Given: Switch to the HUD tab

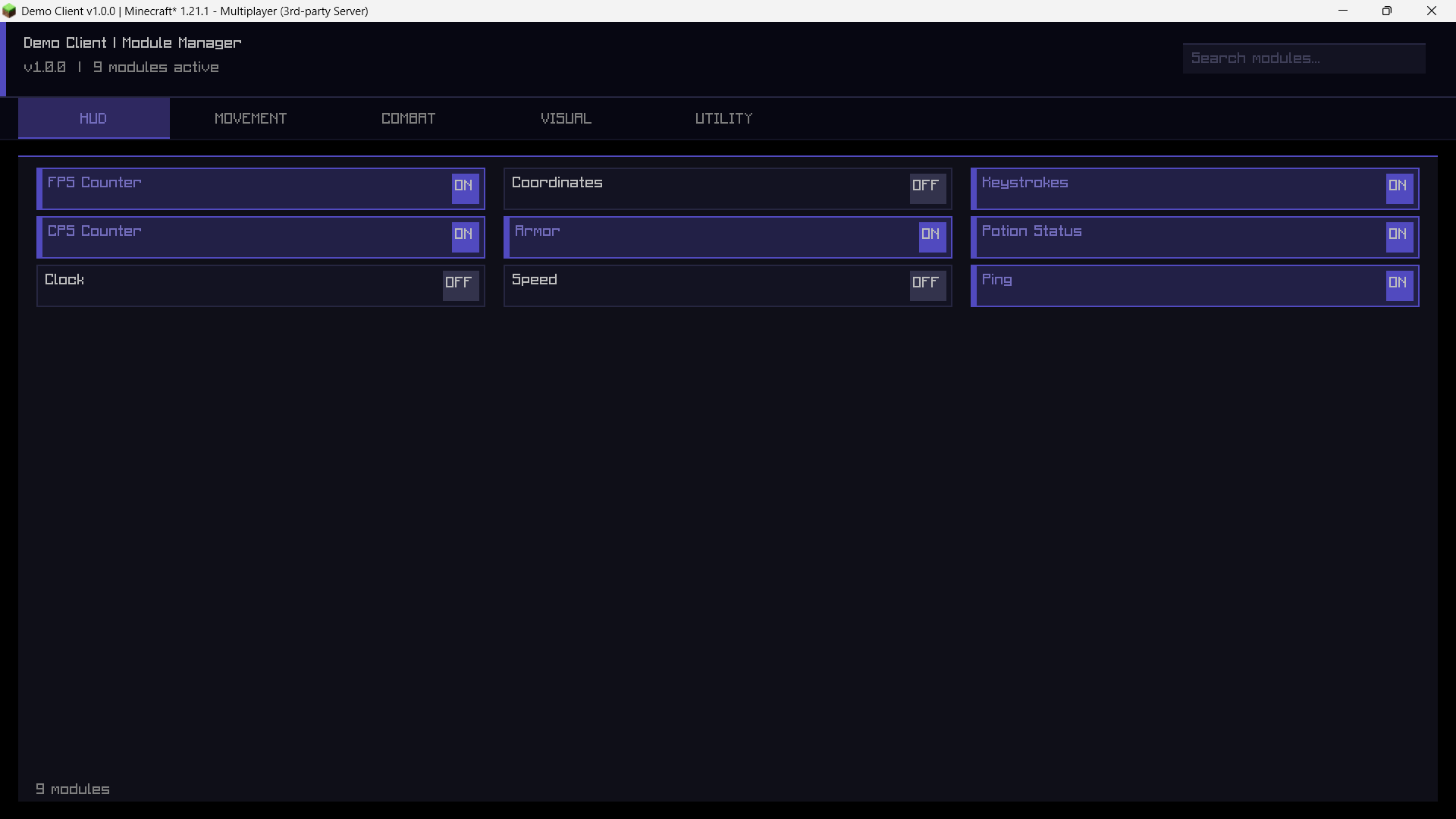Looking at the screenshot, I should [x=93, y=118].
